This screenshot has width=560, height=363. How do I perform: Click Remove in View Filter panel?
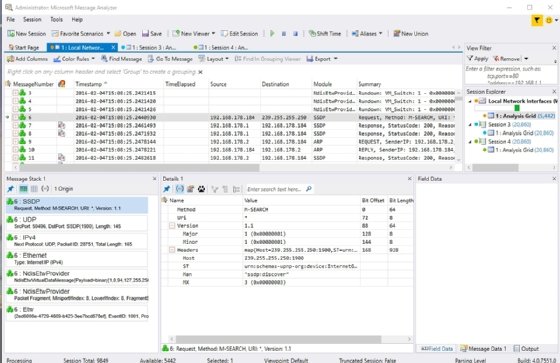pos(508,58)
